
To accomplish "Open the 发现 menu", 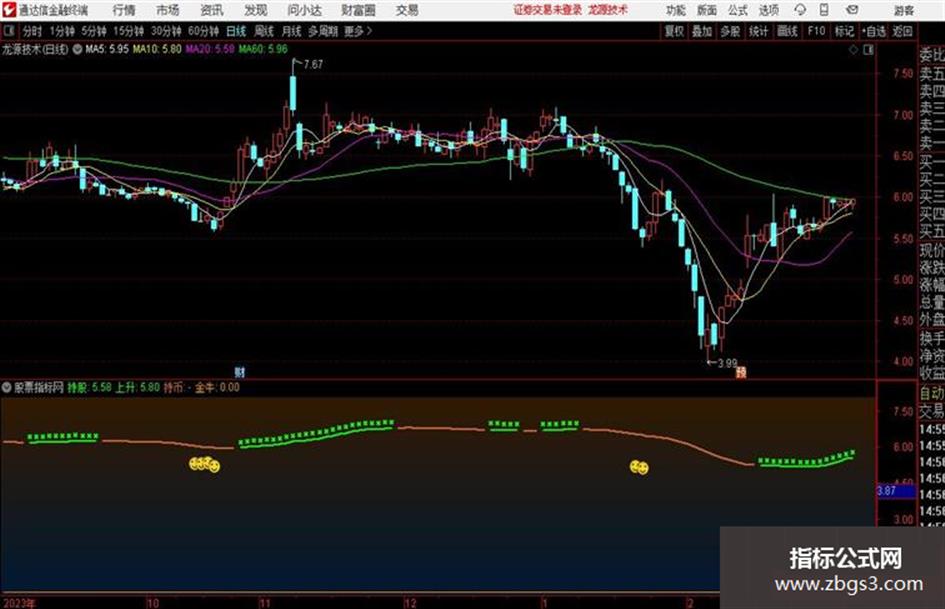I will pyautogui.click(x=256, y=10).
